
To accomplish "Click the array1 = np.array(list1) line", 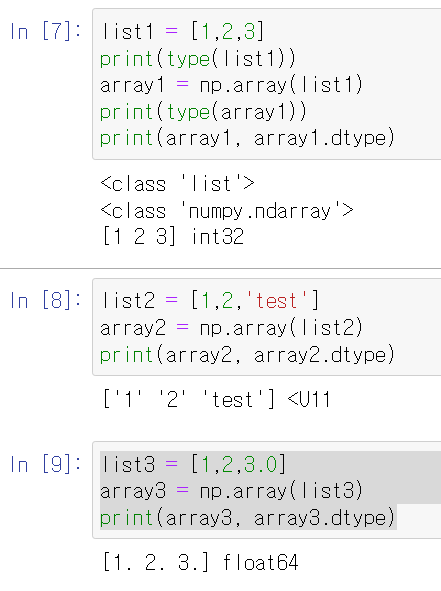I will click(231, 85).
